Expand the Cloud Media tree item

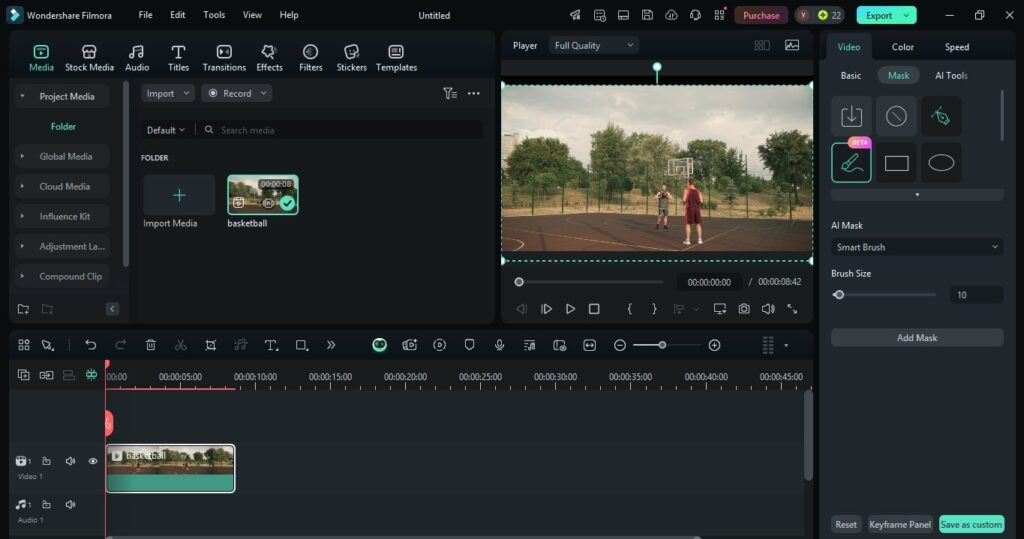(x=22, y=186)
